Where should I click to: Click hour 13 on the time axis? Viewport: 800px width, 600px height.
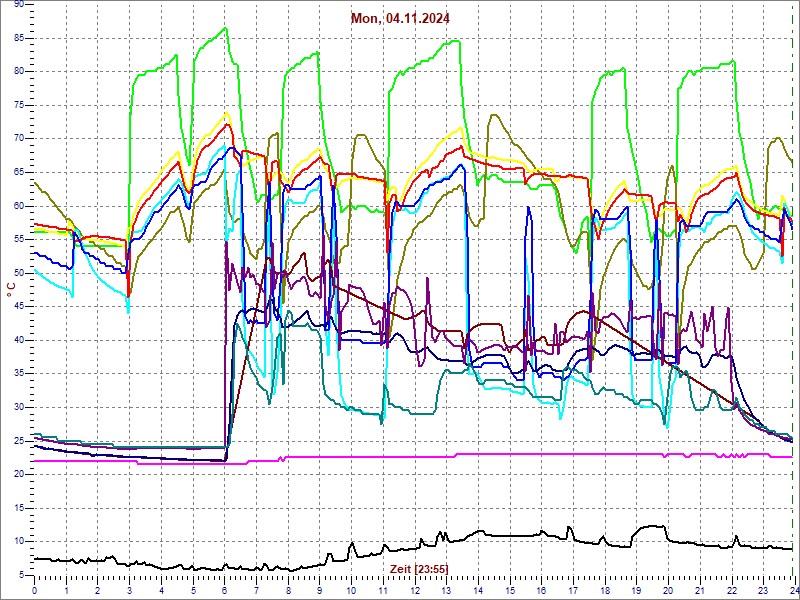tap(446, 590)
